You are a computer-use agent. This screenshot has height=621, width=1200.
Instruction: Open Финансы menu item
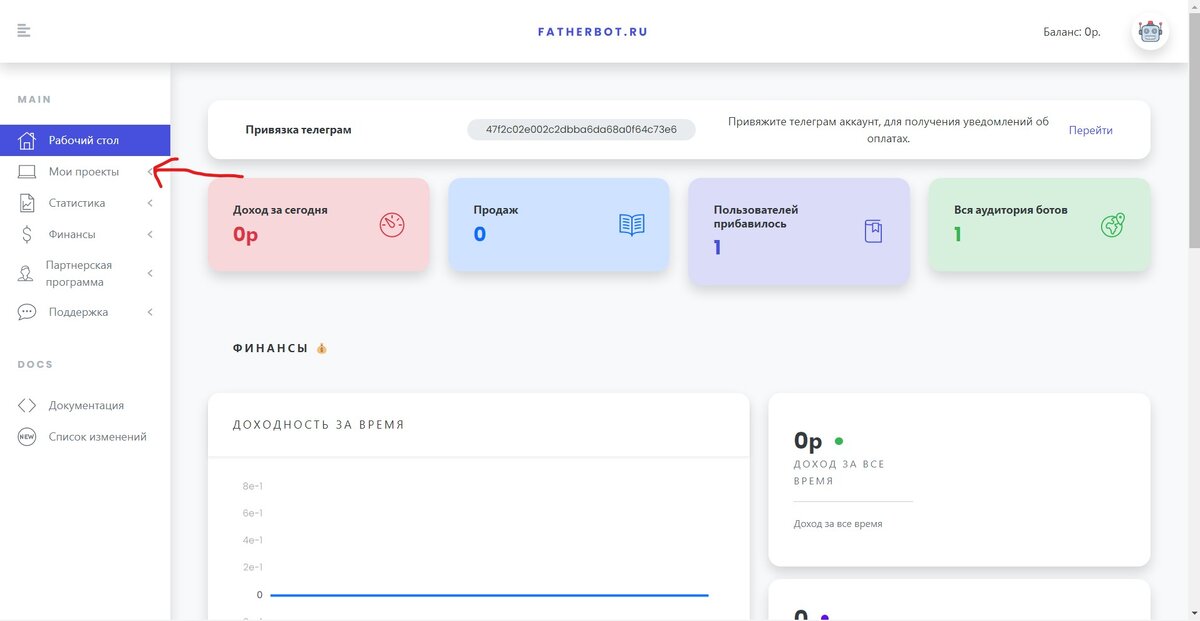coord(85,235)
